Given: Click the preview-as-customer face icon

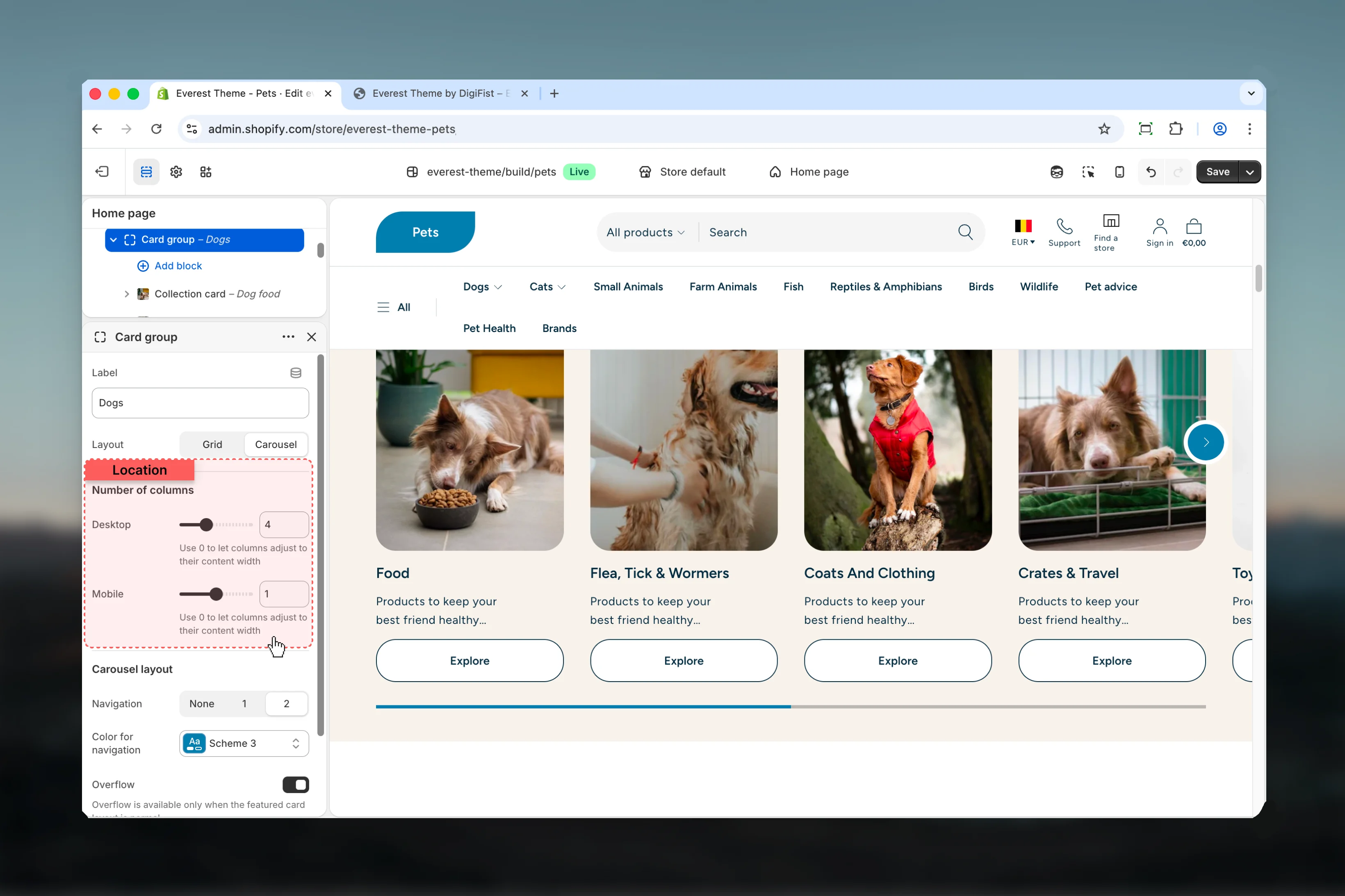Looking at the screenshot, I should tap(1056, 171).
